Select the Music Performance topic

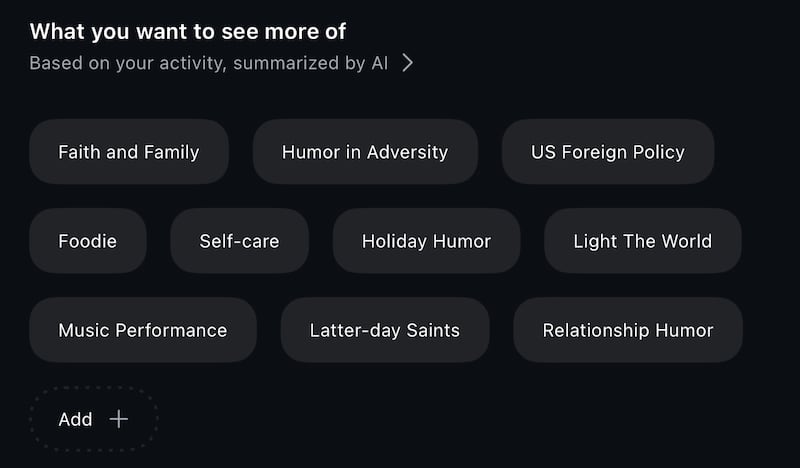143,330
